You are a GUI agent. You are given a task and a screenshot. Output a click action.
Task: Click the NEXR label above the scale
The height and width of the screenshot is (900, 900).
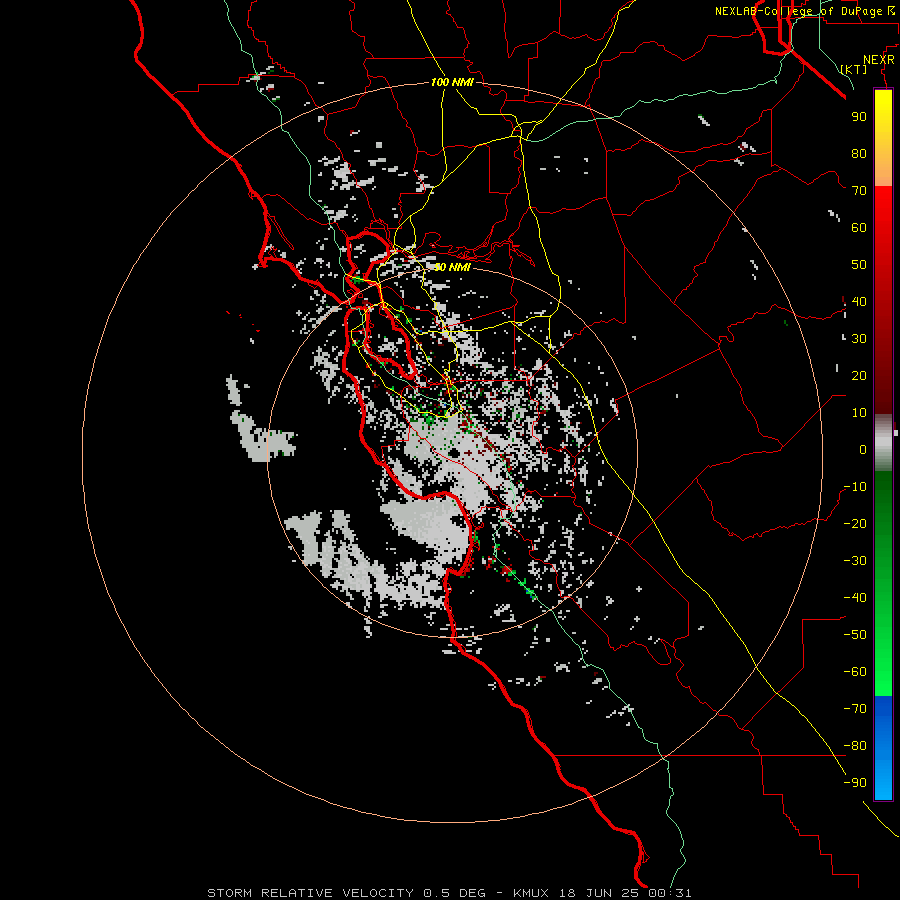[x=878, y=60]
